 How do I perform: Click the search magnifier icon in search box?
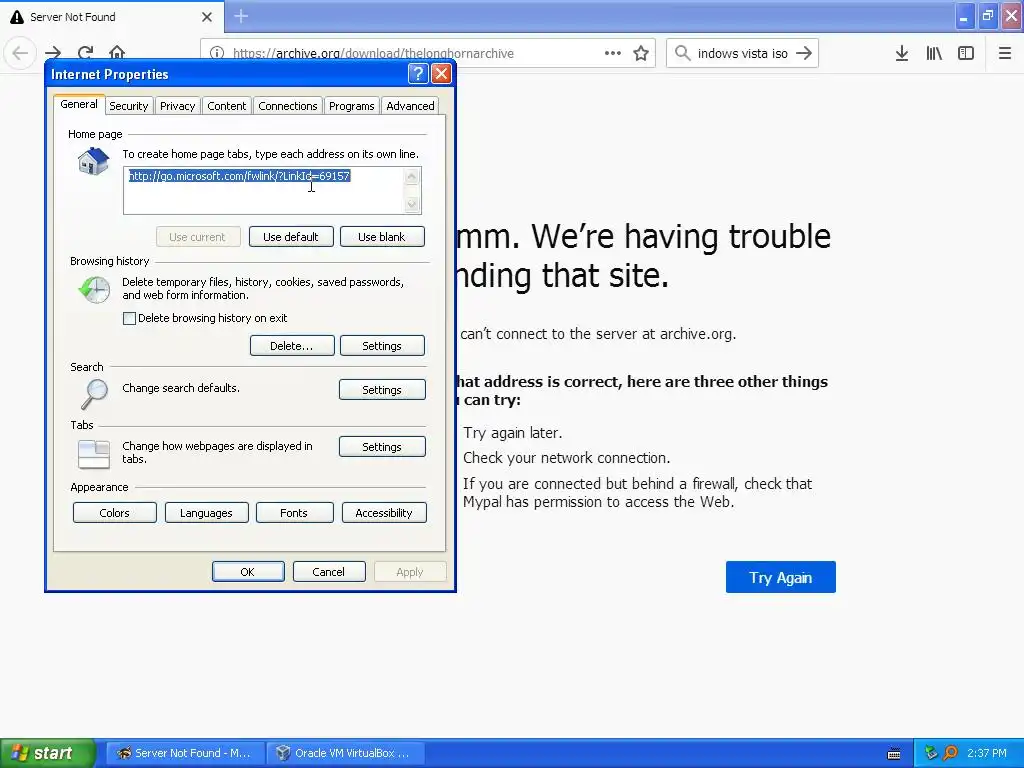pyautogui.click(x=682, y=53)
